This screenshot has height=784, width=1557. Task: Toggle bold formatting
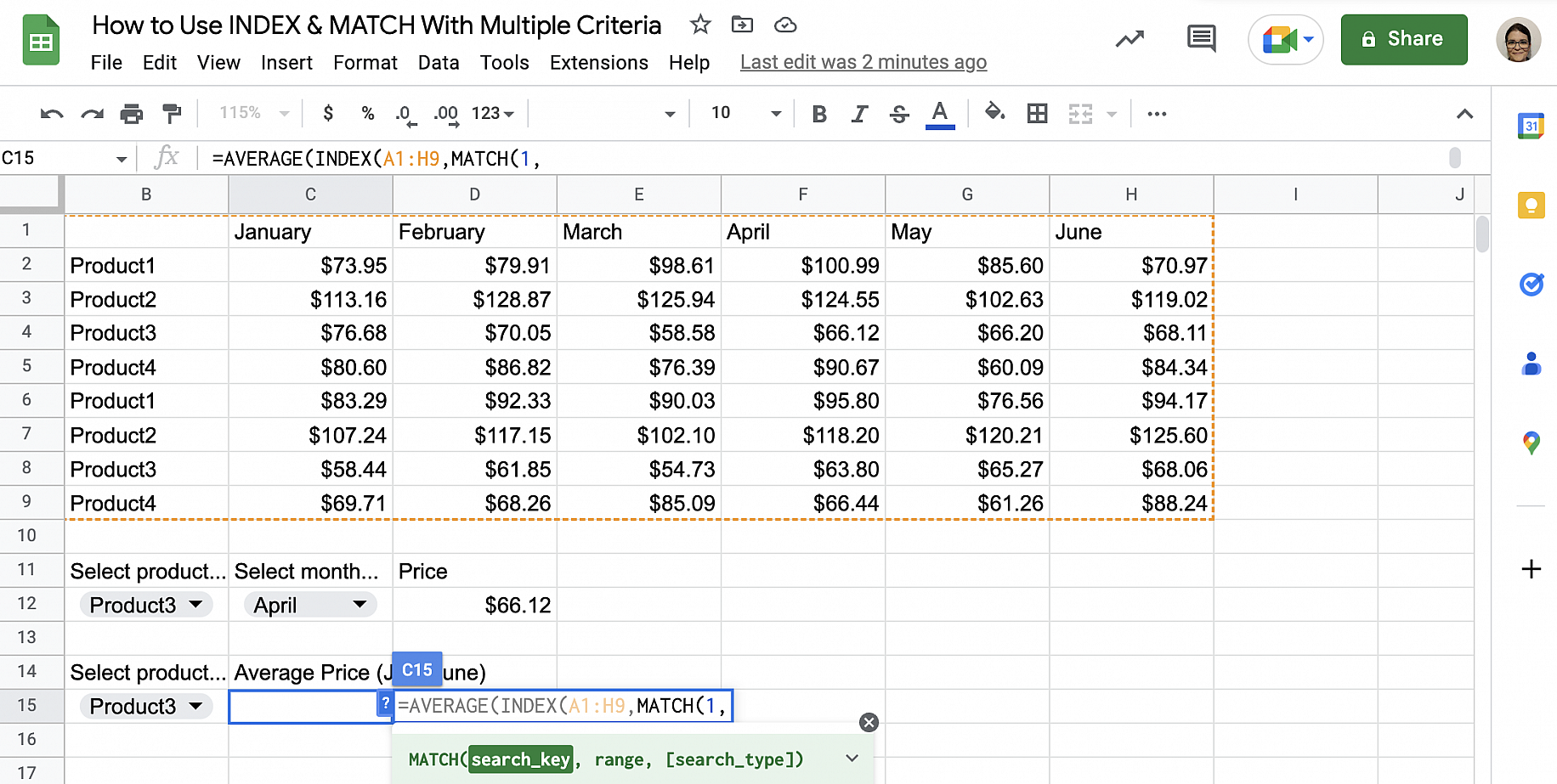(x=819, y=114)
